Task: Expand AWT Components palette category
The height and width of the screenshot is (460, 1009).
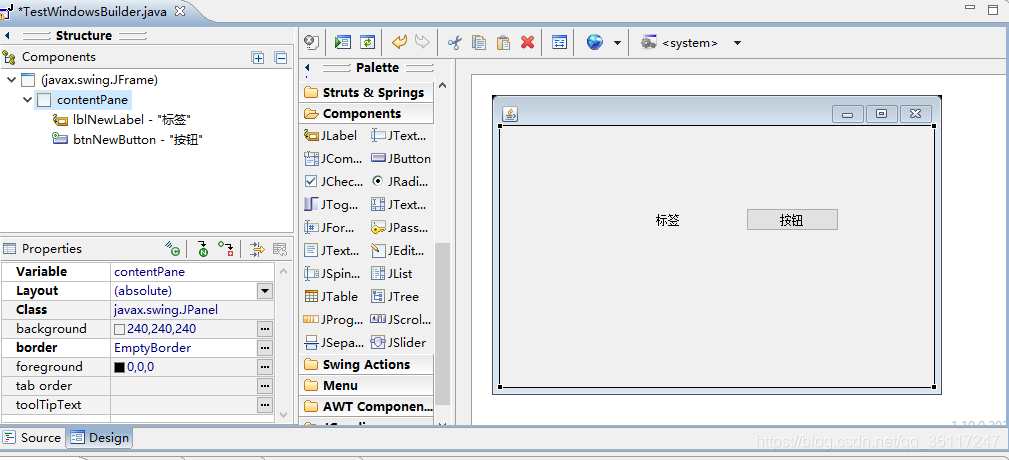Action: [x=366, y=407]
